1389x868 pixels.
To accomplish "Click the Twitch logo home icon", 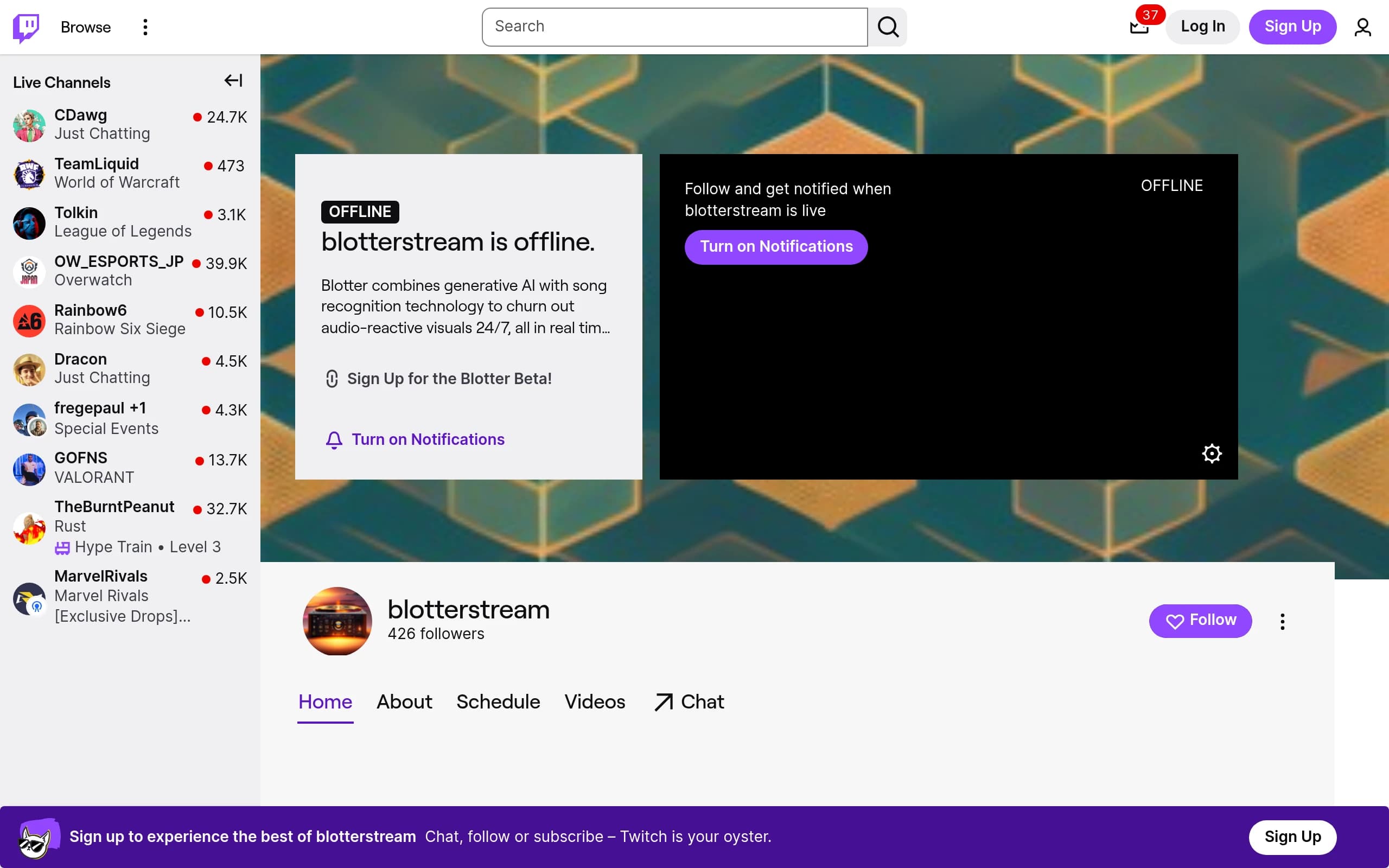I will [26, 28].
